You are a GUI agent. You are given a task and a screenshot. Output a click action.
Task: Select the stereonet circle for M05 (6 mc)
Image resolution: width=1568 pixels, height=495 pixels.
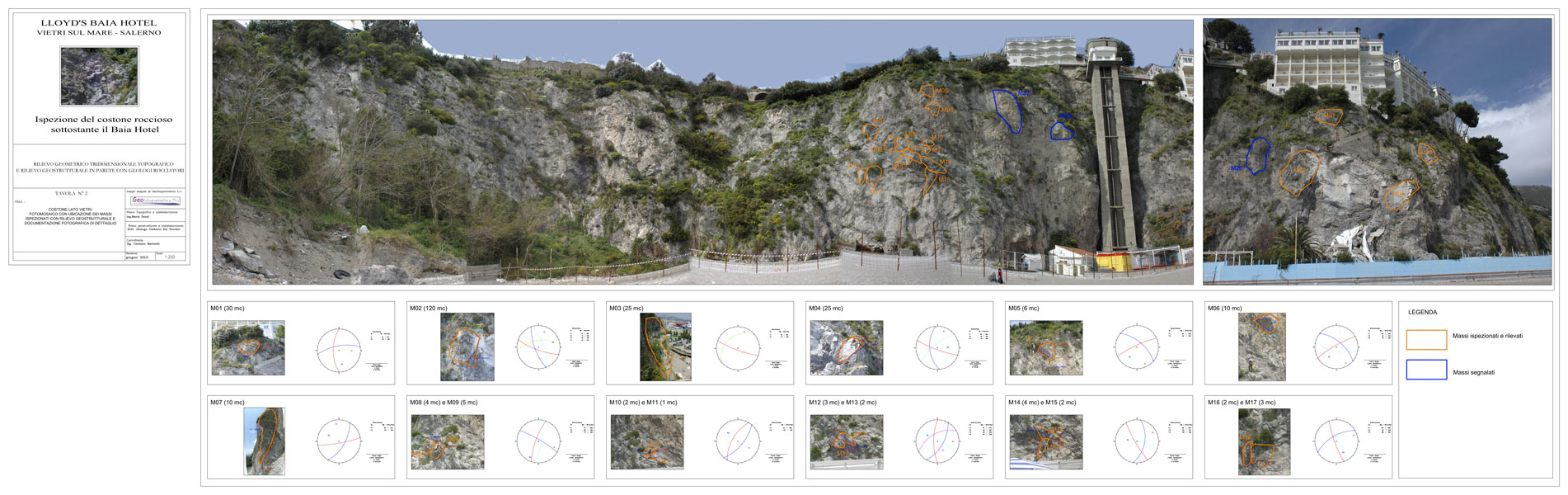click(x=1137, y=348)
